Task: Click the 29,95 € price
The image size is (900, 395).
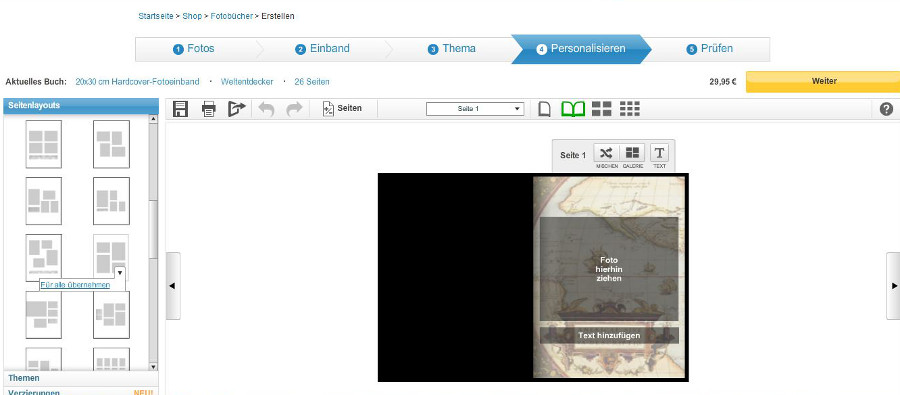Action: 723,82
